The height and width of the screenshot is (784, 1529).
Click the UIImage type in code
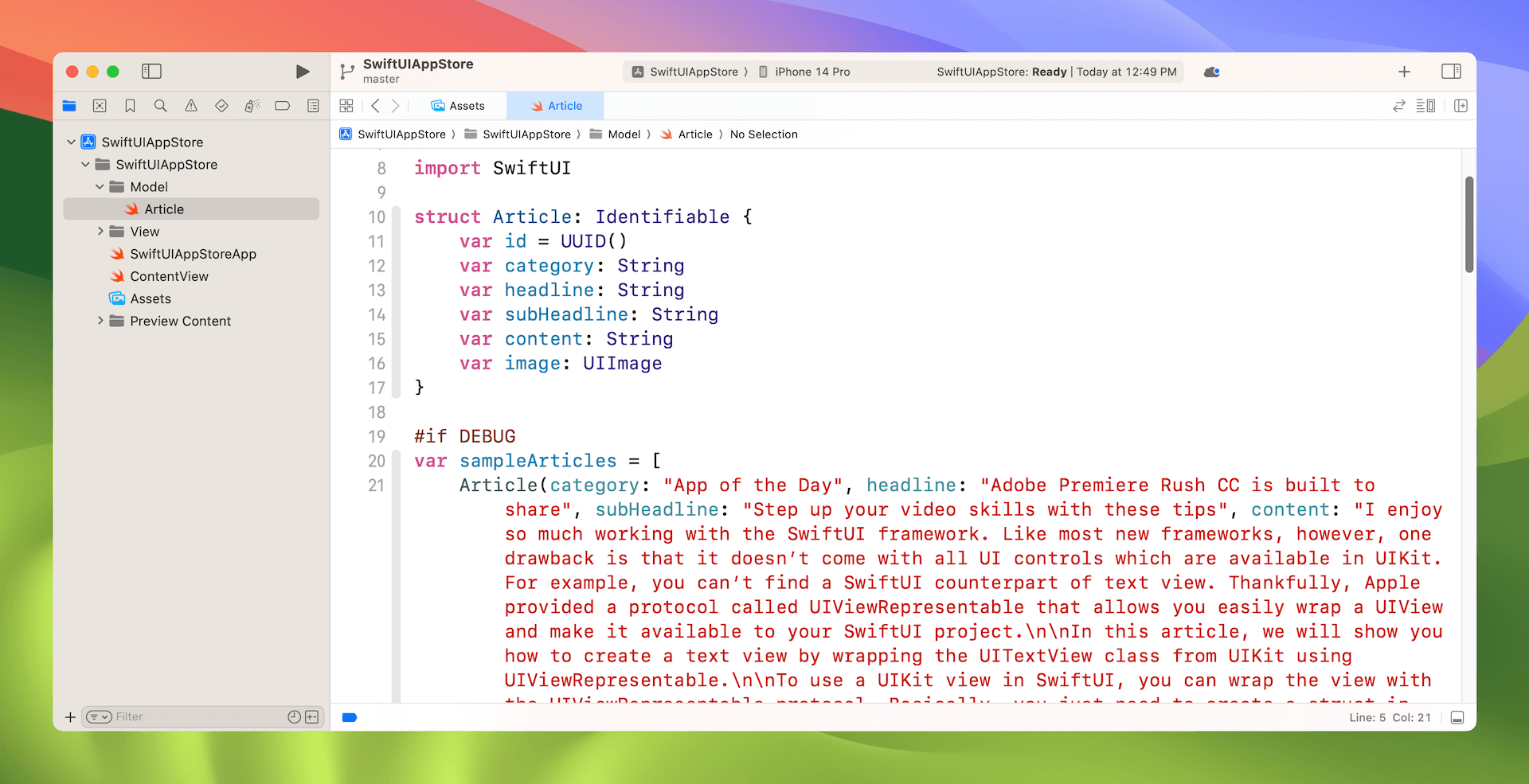622,364
